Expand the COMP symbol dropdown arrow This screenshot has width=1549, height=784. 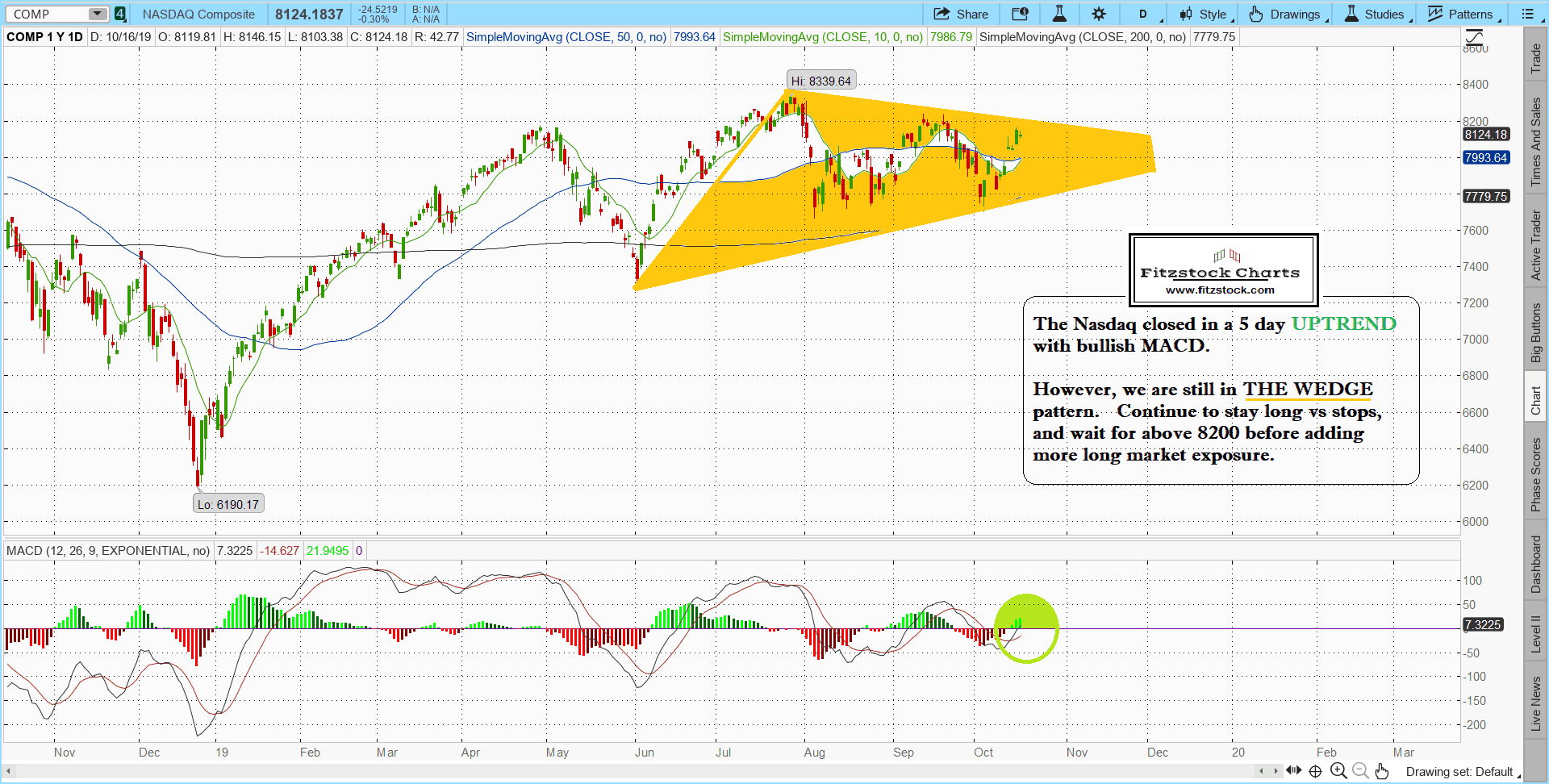tap(97, 14)
